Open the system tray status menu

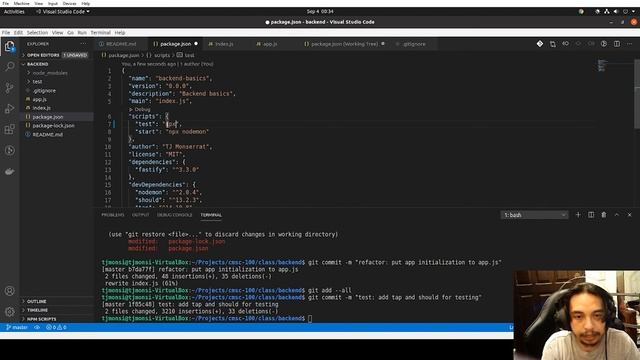[616, 11]
